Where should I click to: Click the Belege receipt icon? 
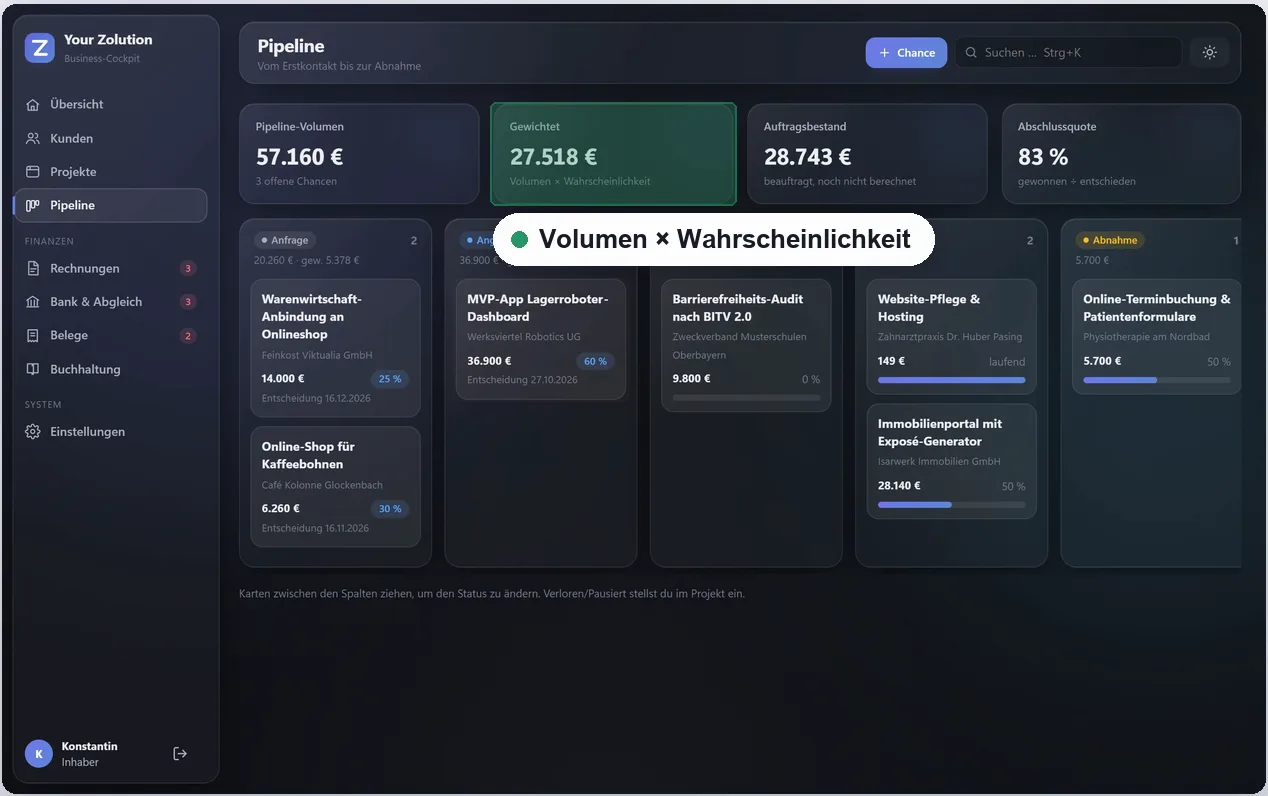point(33,335)
